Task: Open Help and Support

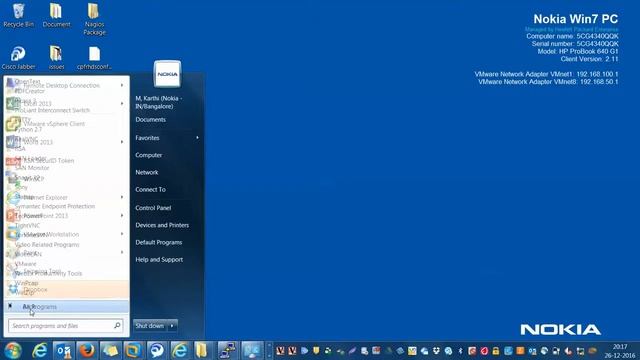Action: coord(159,260)
